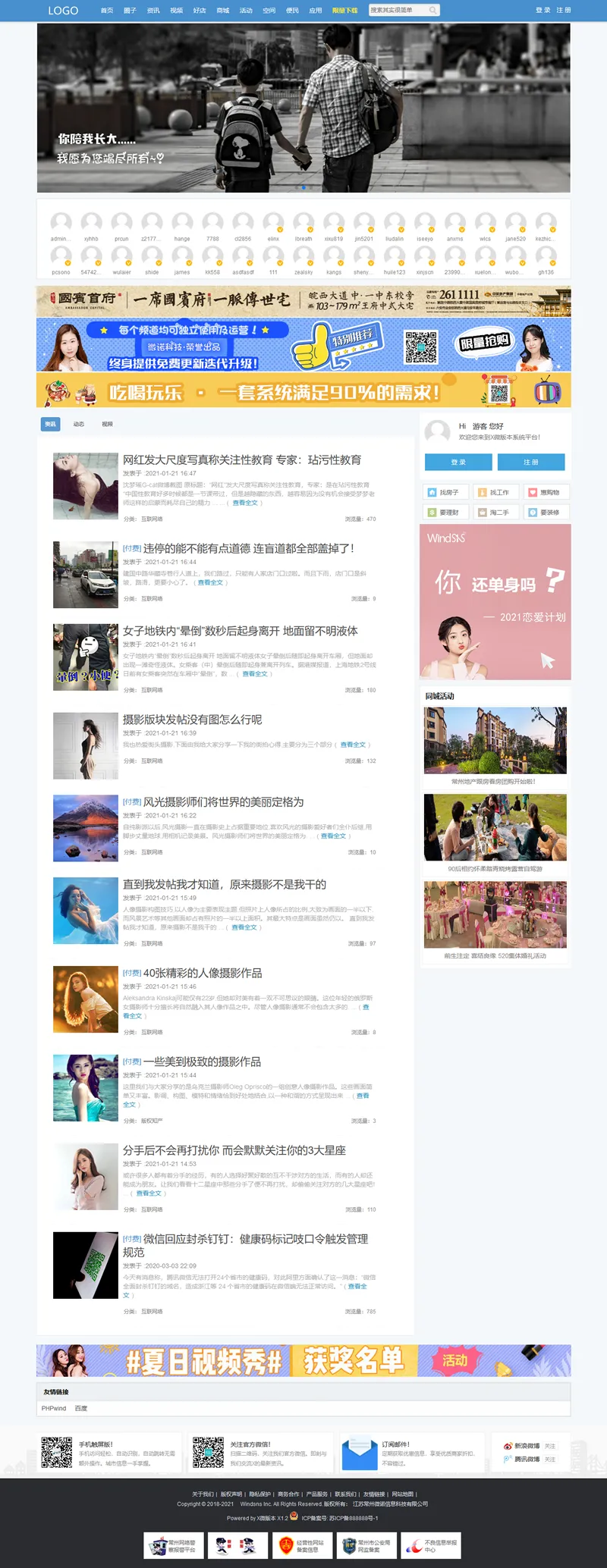Click the hero carousel middle indicator dot

point(303,187)
